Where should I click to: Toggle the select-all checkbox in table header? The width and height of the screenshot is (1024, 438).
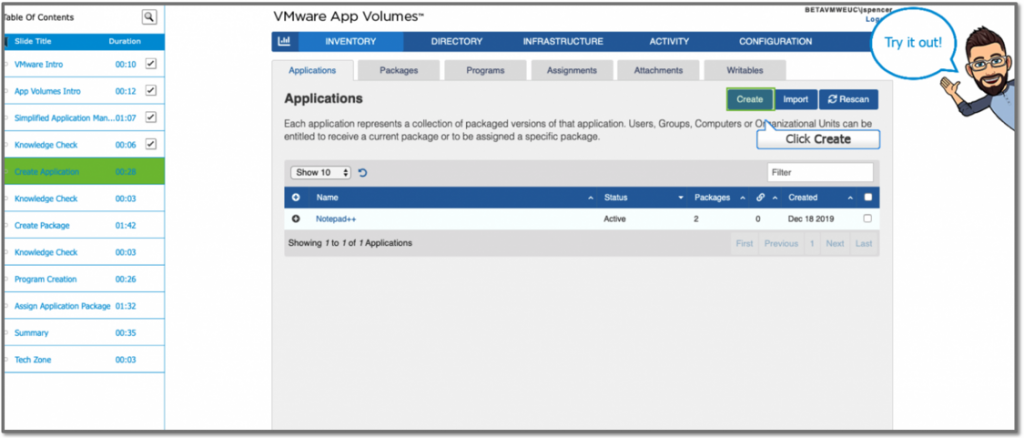(x=867, y=198)
